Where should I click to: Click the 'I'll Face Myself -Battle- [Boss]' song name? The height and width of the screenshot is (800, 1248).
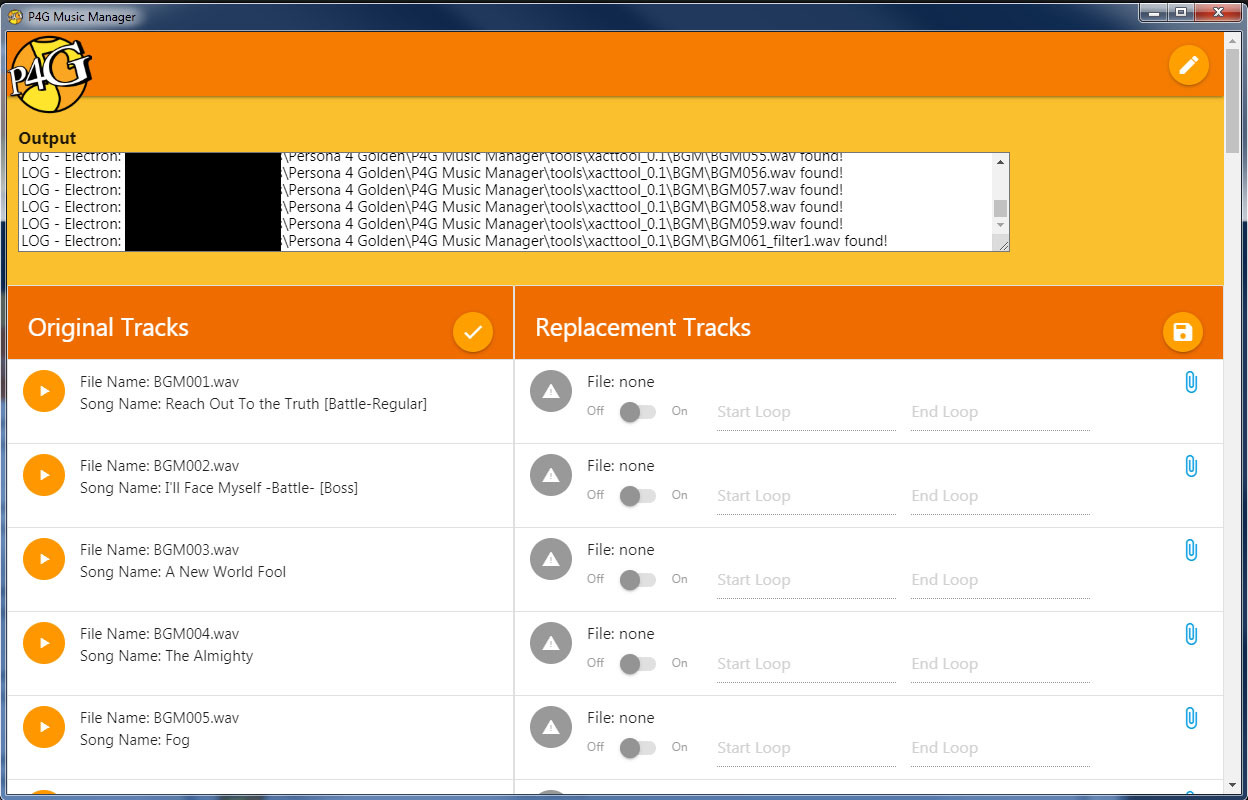pyautogui.click(x=261, y=488)
